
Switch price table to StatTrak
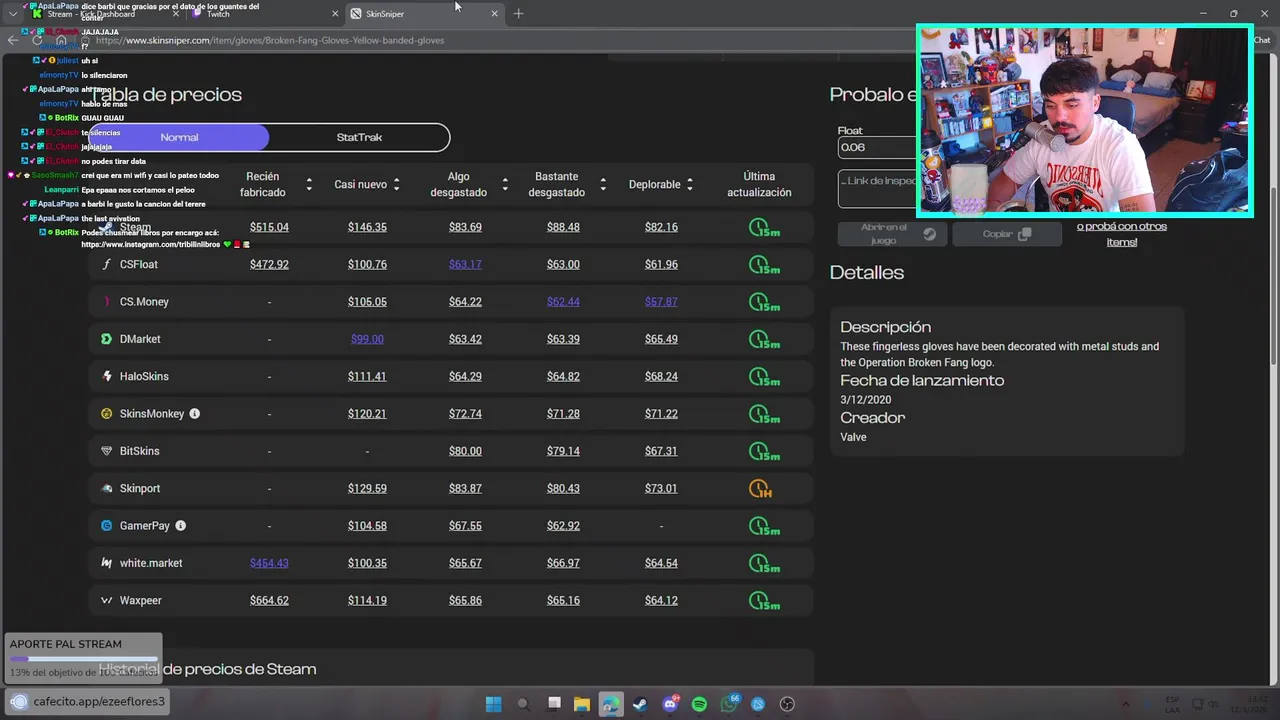pos(359,137)
